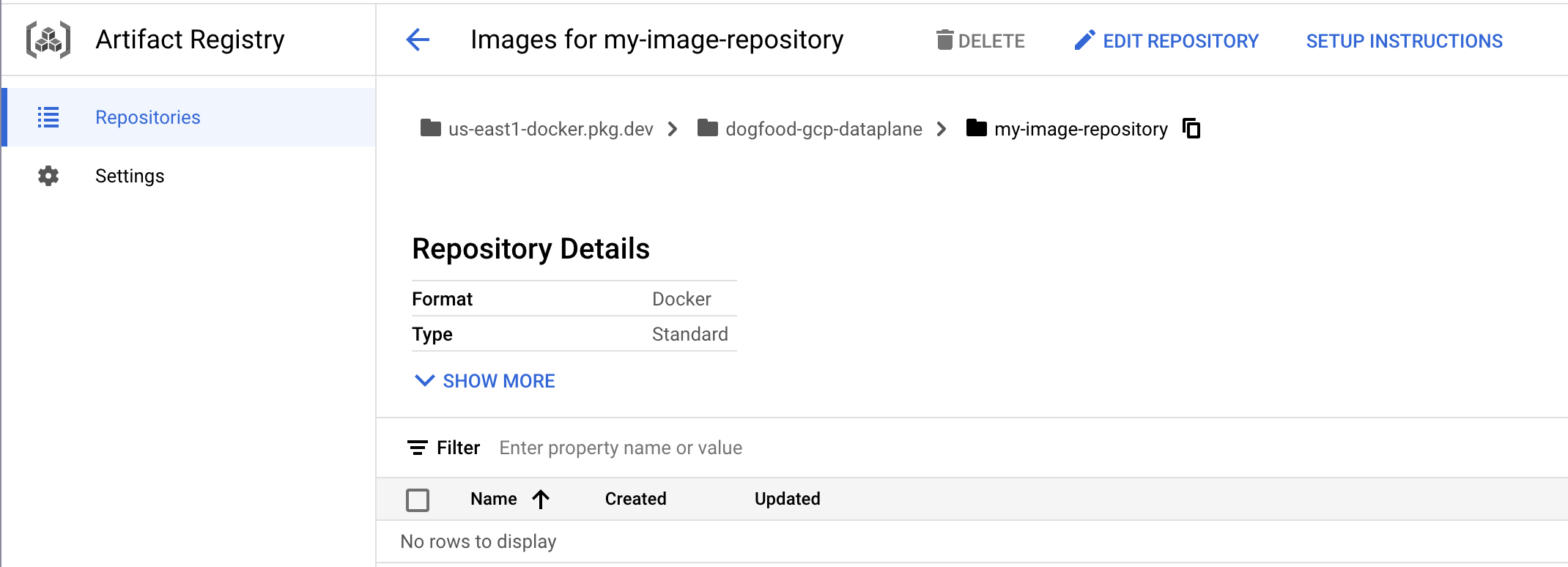1568x567 pixels.
Task: Click the back arrow icon
Action: point(418,40)
